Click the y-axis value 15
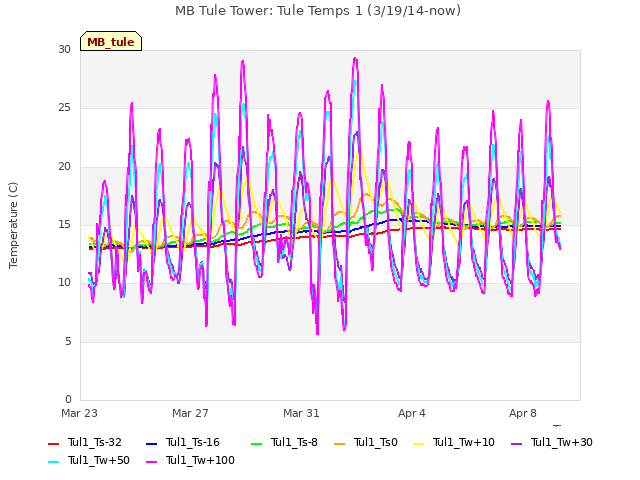Viewport: 640px width, 480px height. click(64, 224)
